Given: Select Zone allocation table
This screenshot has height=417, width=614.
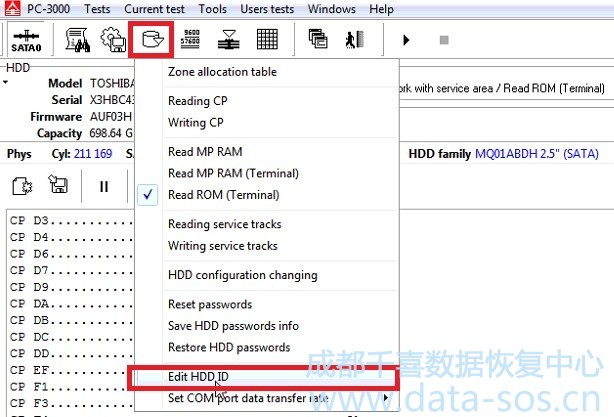Looking at the screenshot, I should pos(267,72).
